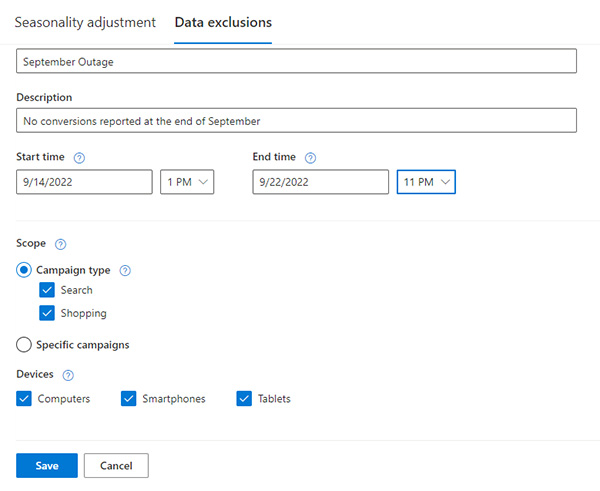The width and height of the screenshot is (600, 491).
Task: Toggle the Smartphones device checkbox
Action: click(x=129, y=398)
